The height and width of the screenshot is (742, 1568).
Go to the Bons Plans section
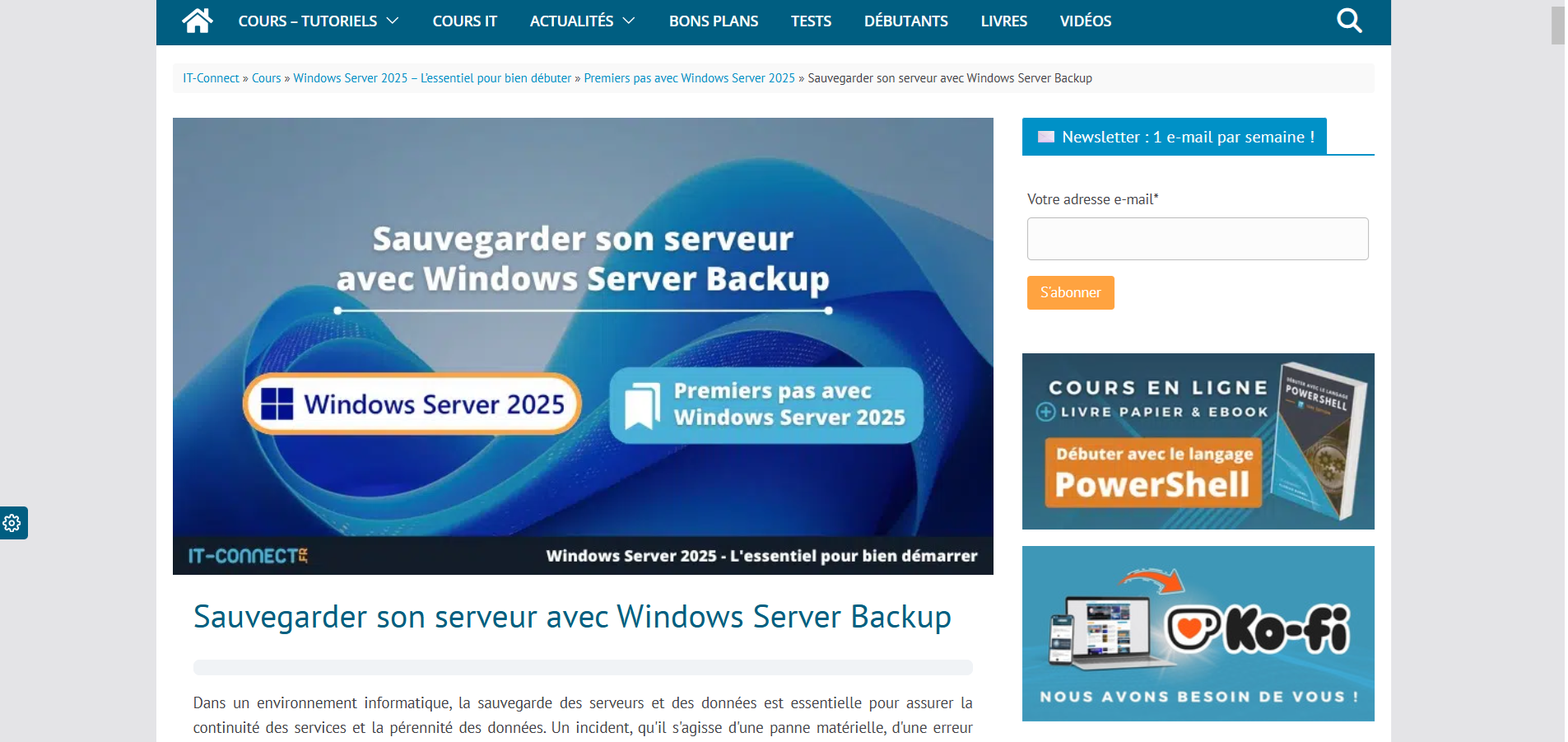(x=714, y=21)
